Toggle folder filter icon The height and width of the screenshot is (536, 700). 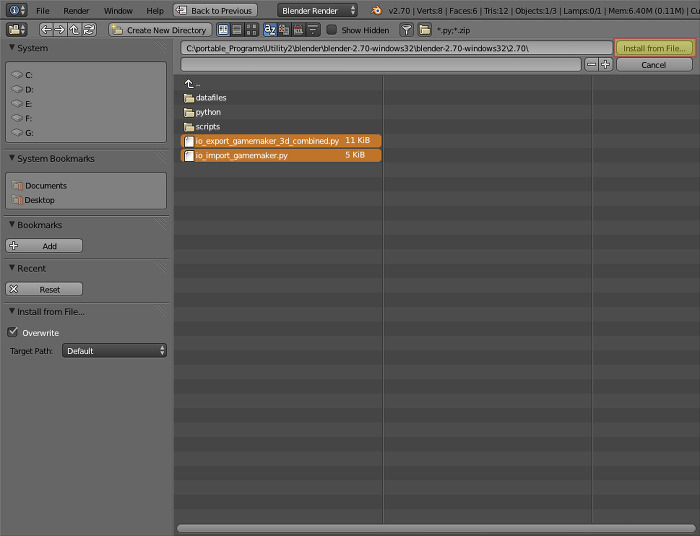click(x=425, y=30)
